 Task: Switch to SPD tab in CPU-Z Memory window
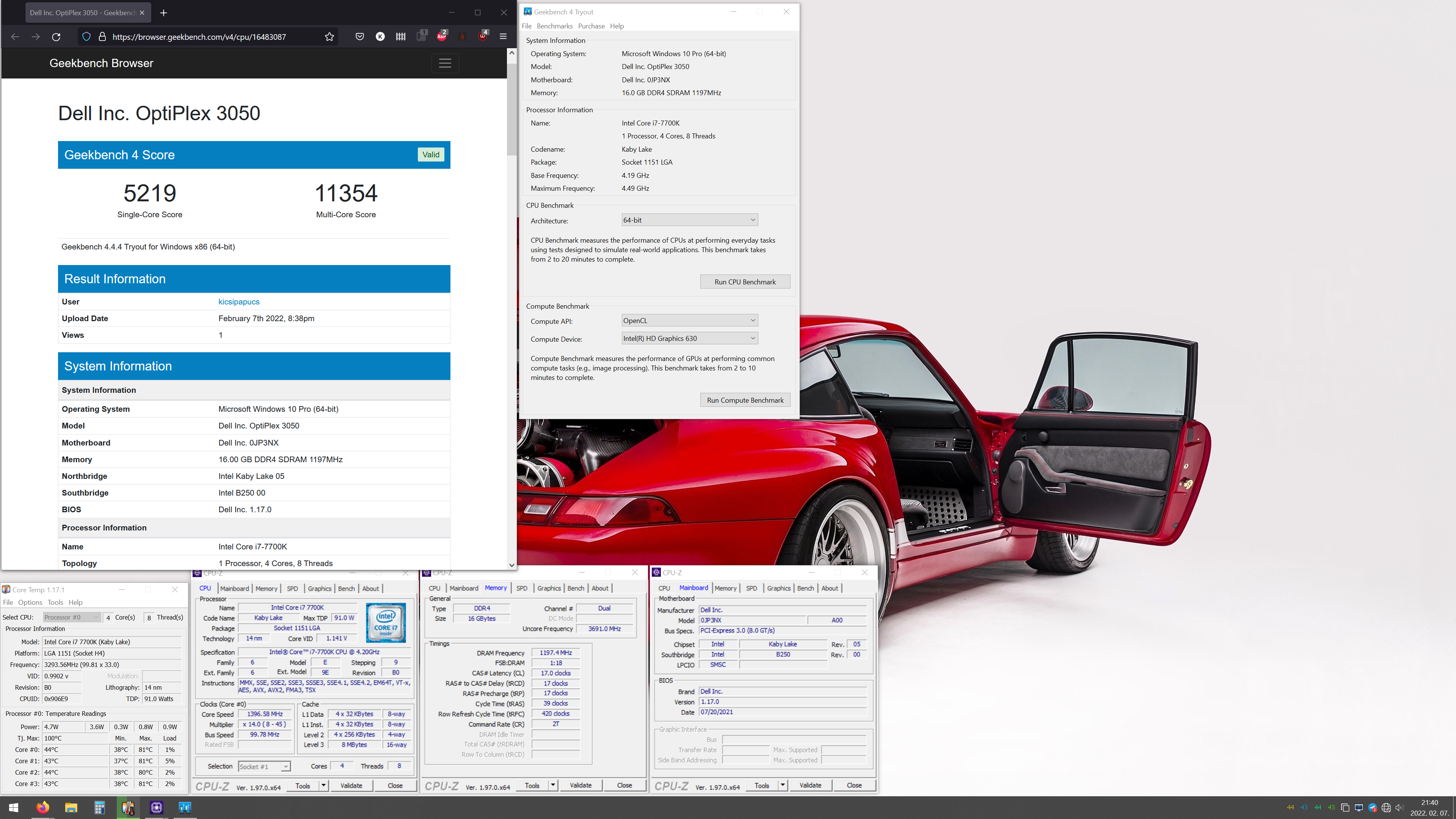click(522, 588)
